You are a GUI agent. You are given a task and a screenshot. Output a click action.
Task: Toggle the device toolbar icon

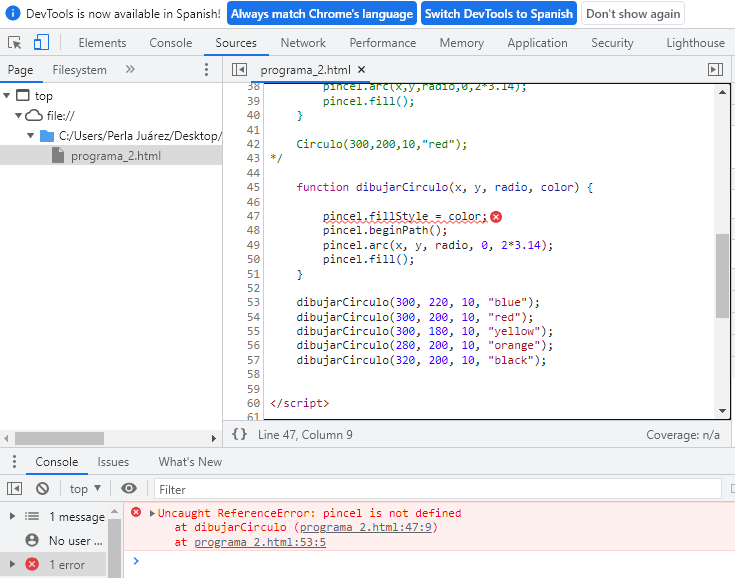[41, 42]
